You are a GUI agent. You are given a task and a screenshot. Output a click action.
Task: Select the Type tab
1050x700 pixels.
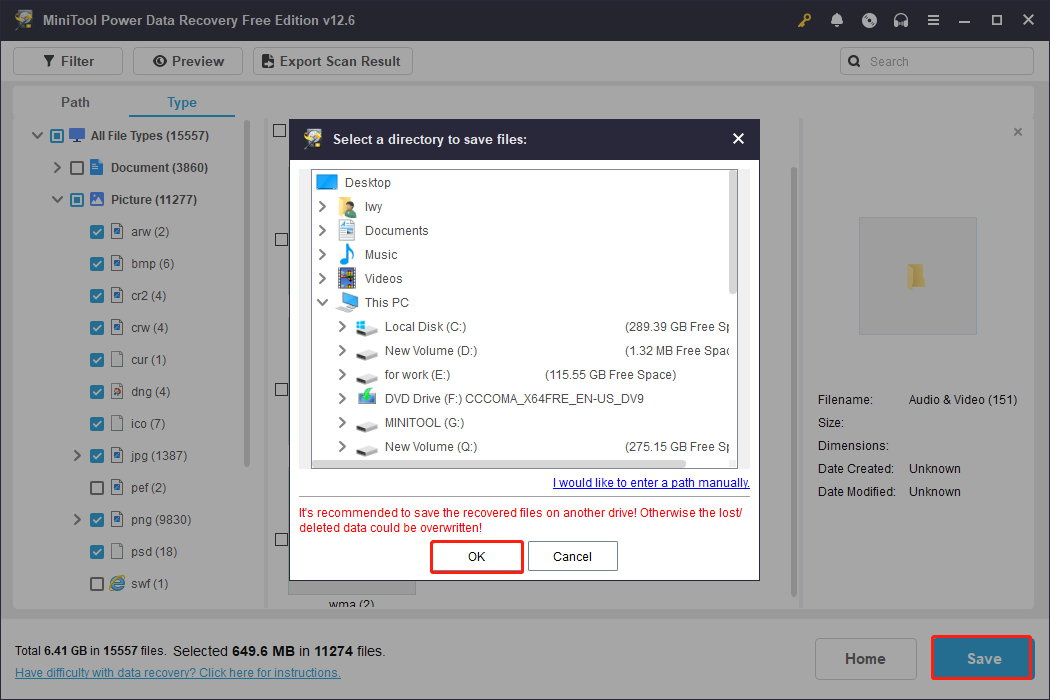click(x=181, y=102)
